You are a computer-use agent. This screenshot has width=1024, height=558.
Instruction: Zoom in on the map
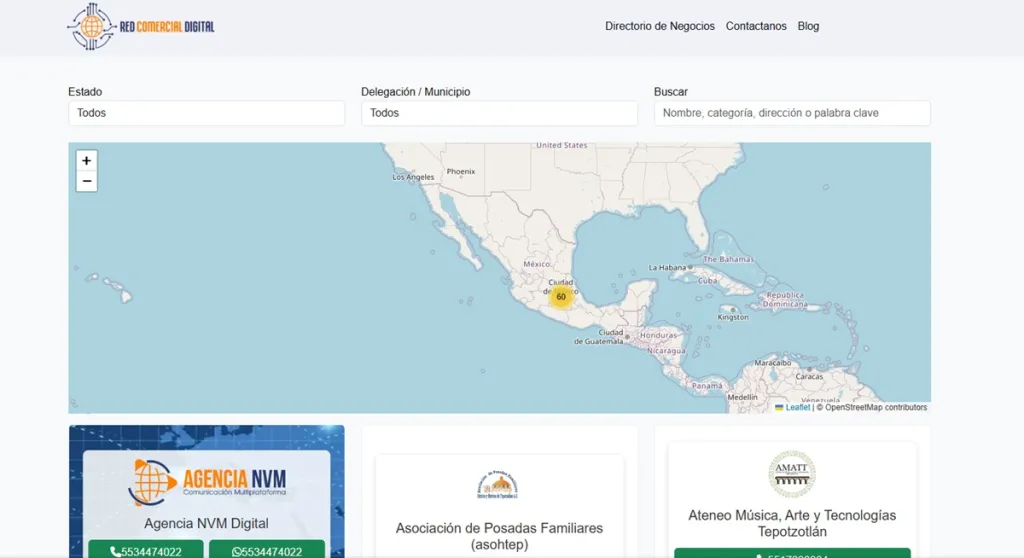coord(87,161)
